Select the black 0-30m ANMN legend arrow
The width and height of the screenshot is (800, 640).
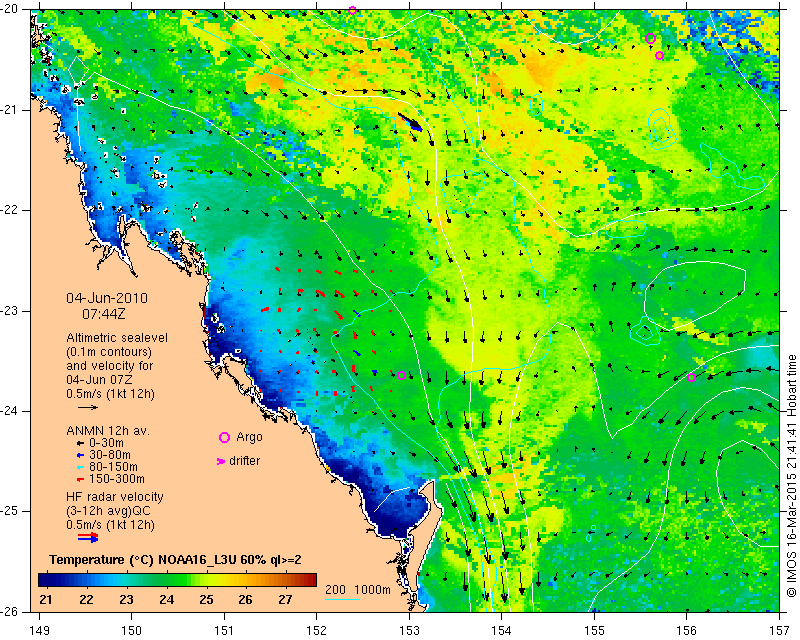click(80, 443)
